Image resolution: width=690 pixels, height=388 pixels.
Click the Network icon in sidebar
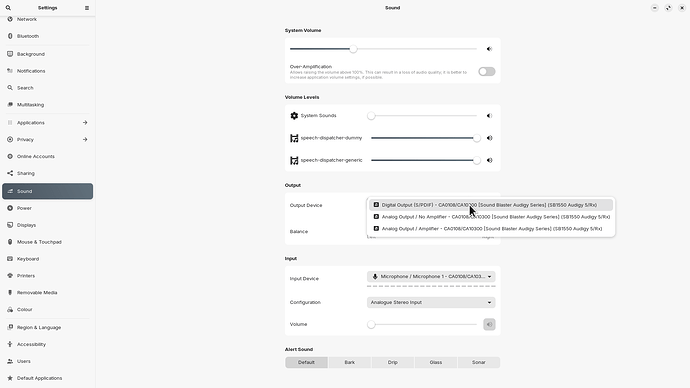[x=10, y=19]
